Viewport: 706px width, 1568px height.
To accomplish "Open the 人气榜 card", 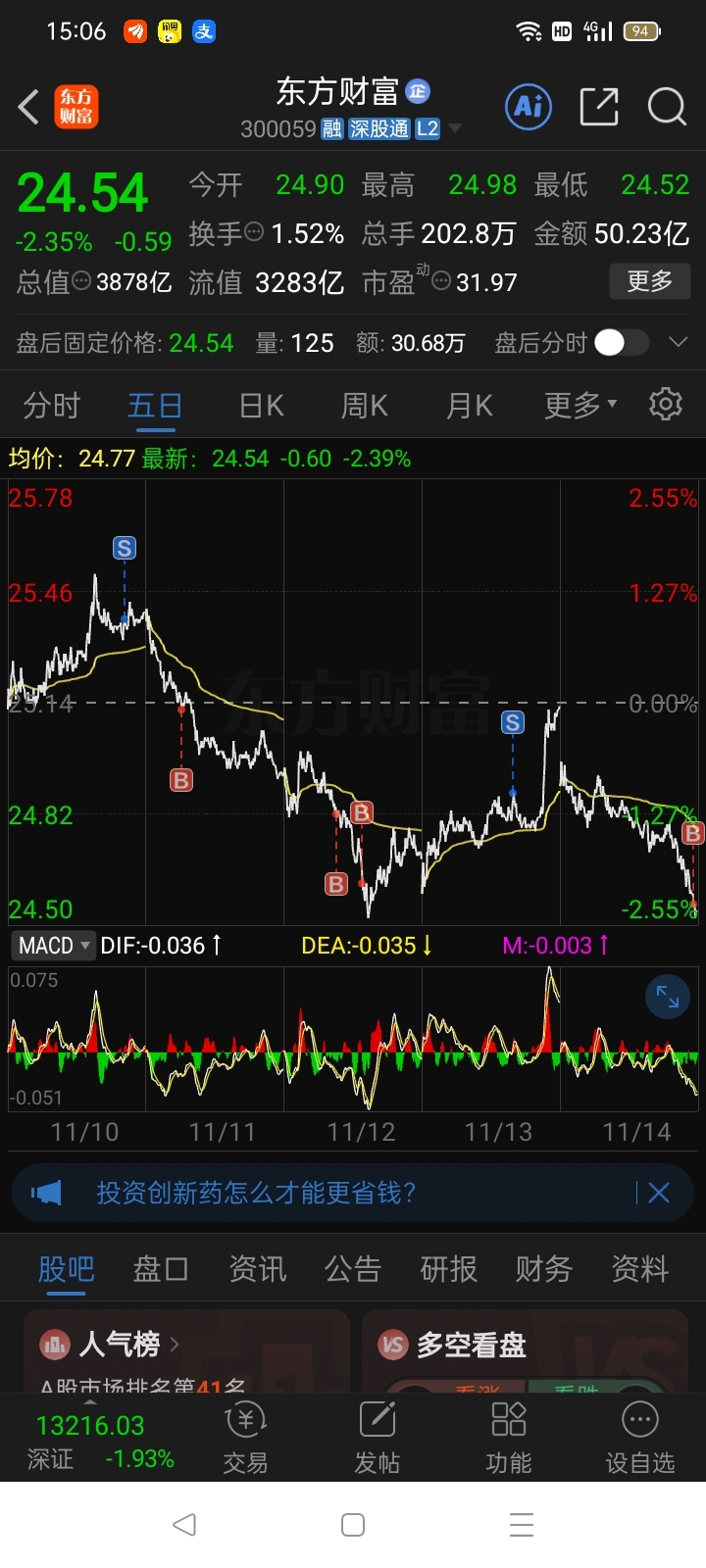I will (x=186, y=1351).
